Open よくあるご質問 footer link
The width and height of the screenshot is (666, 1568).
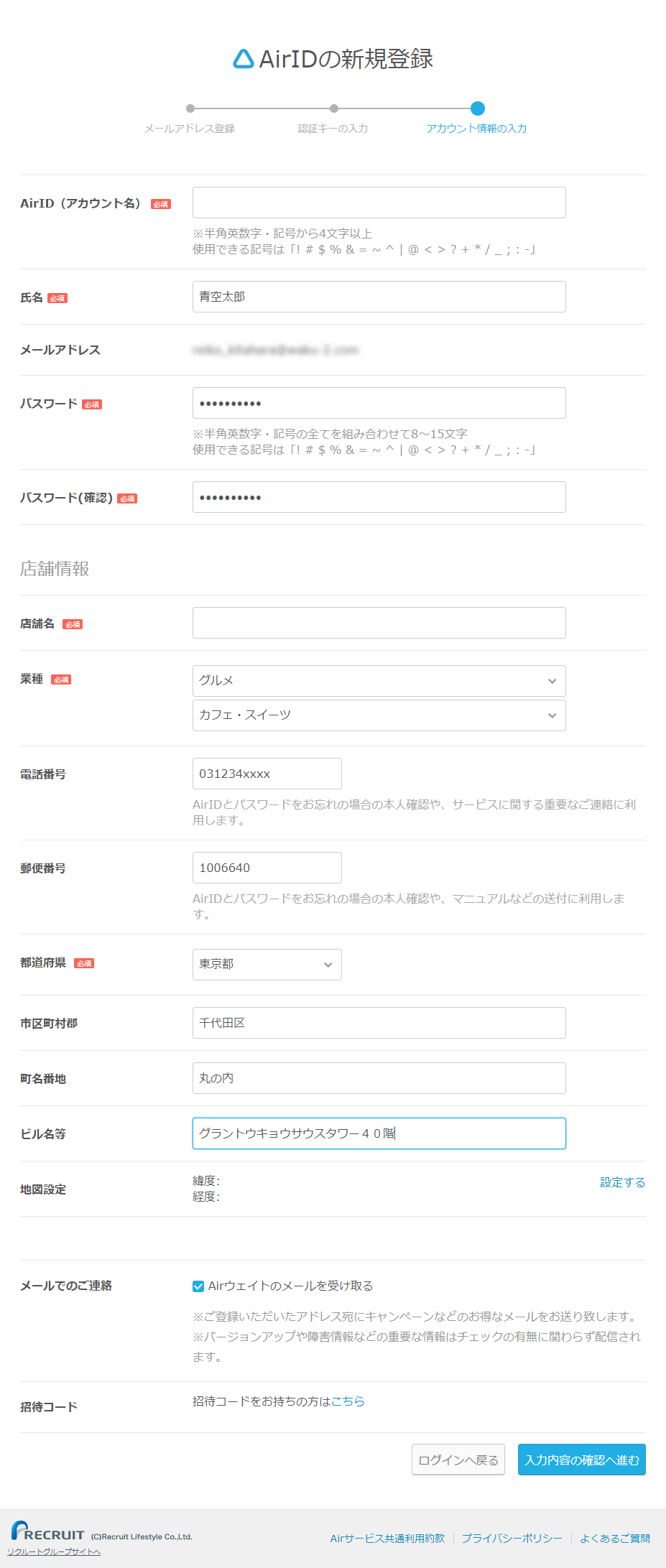(x=615, y=1538)
